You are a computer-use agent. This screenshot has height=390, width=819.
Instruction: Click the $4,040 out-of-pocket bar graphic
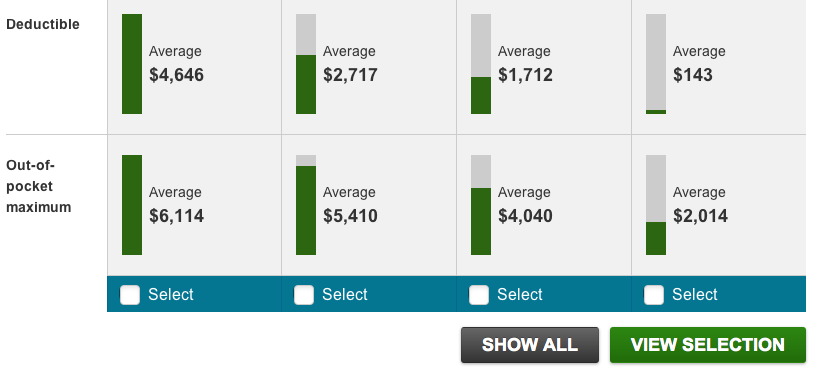pyautogui.click(x=481, y=205)
